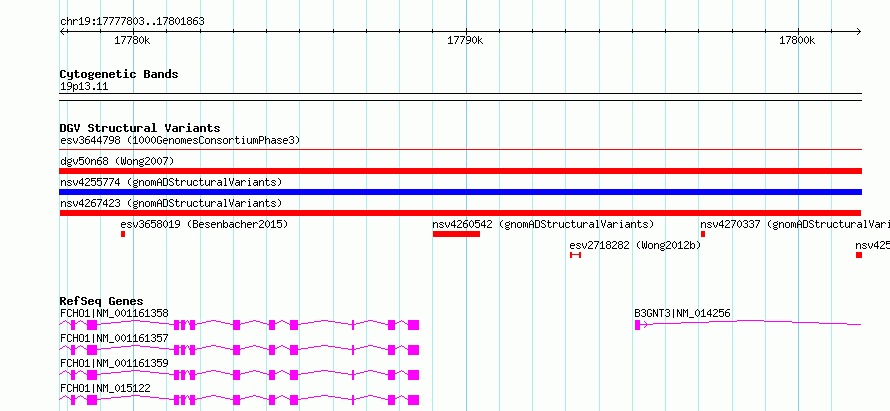
Task: Select the DGV Structural Variants track title
Action: (140, 128)
